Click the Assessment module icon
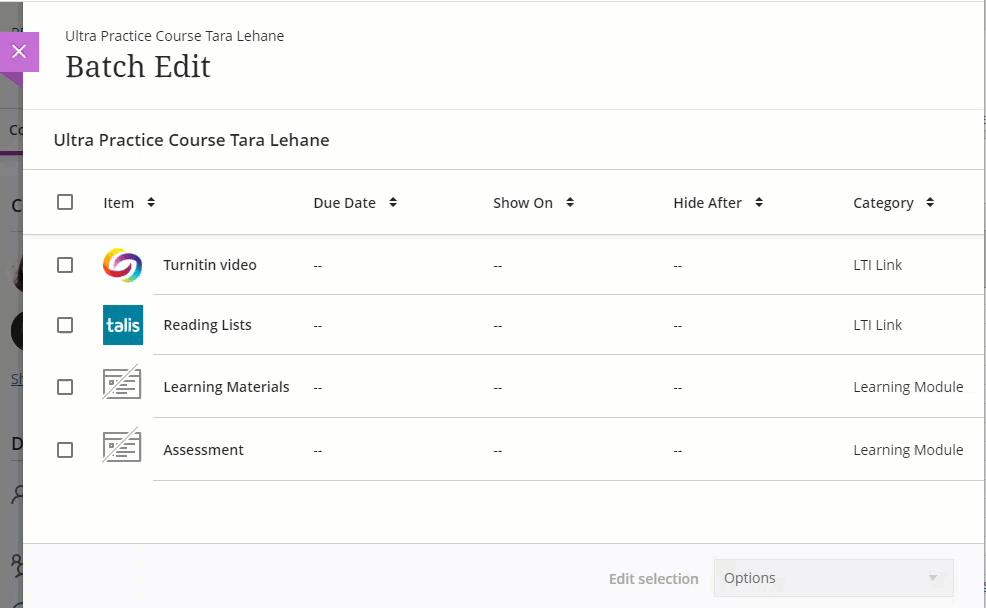This screenshot has width=986, height=608. 122,450
